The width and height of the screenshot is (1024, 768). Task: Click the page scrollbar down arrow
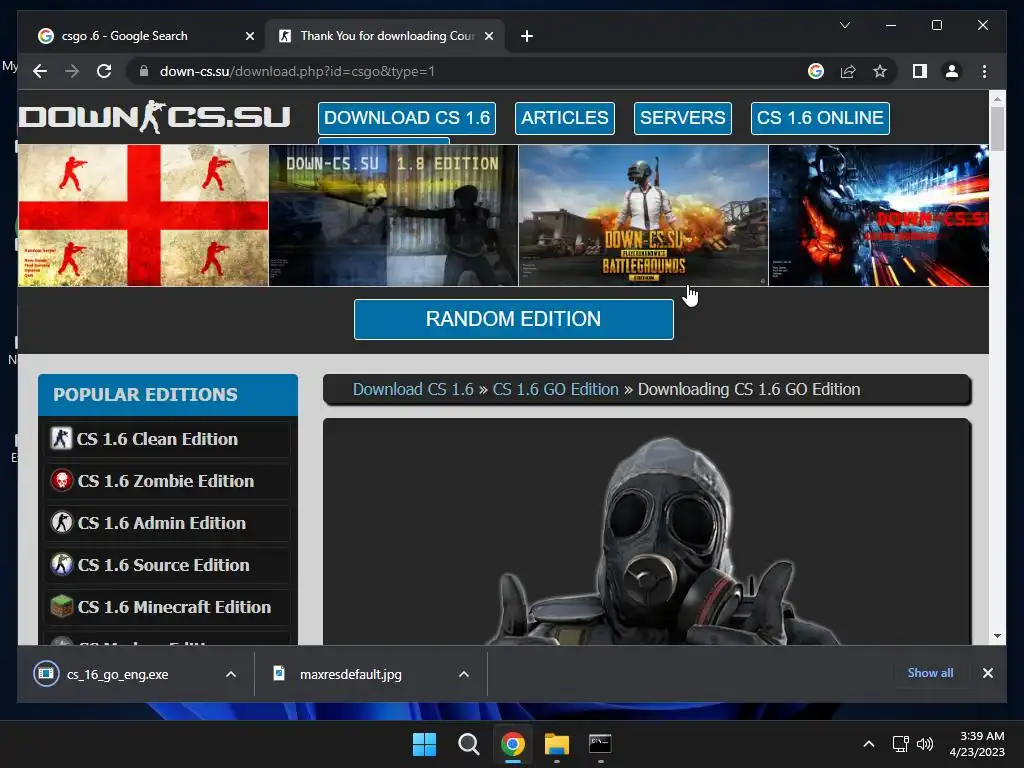997,635
